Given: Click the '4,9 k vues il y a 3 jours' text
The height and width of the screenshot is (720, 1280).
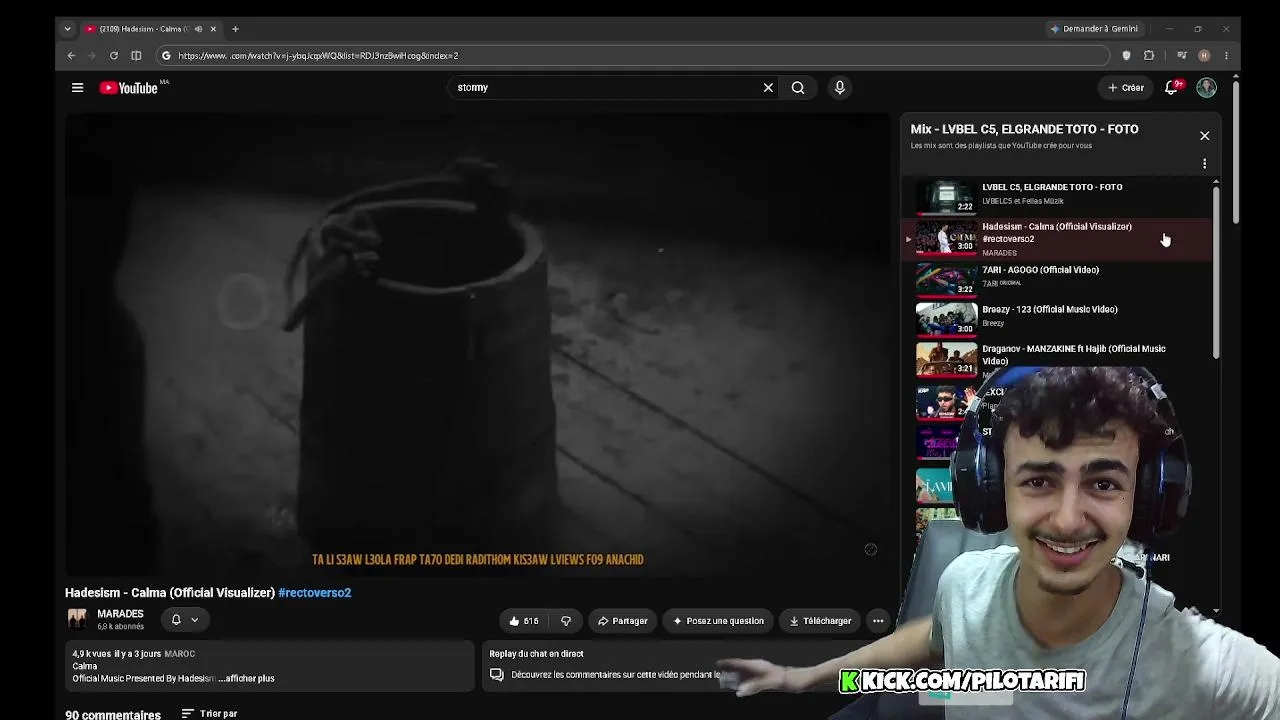Looking at the screenshot, I should click(117, 654).
